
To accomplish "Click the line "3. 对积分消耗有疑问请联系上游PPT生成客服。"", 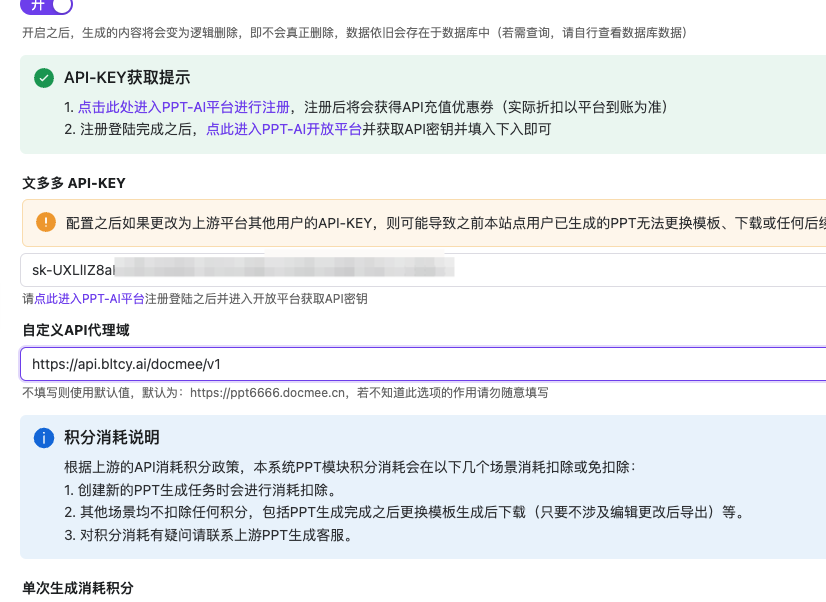I will (208, 535).
